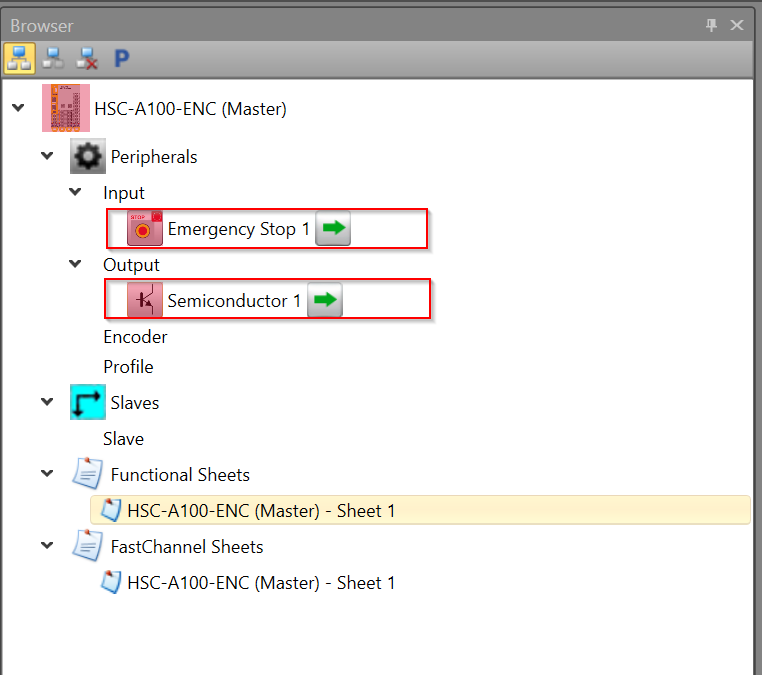Viewport: 762px width, 675px height.
Task: Select the network tree view toolbar icon
Action: click(19, 58)
